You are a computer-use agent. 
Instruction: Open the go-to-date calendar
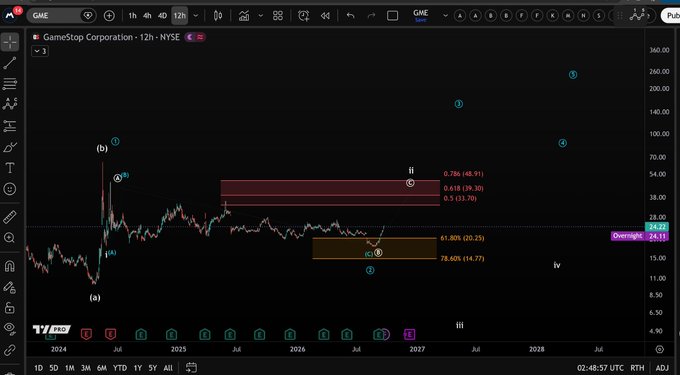point(191,368)
